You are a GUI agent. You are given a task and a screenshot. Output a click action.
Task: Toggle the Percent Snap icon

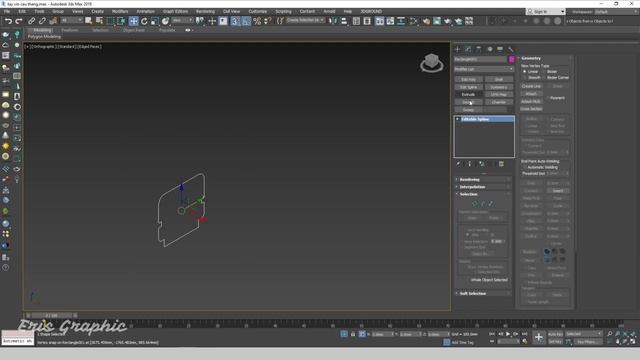(x=257, y=21)
